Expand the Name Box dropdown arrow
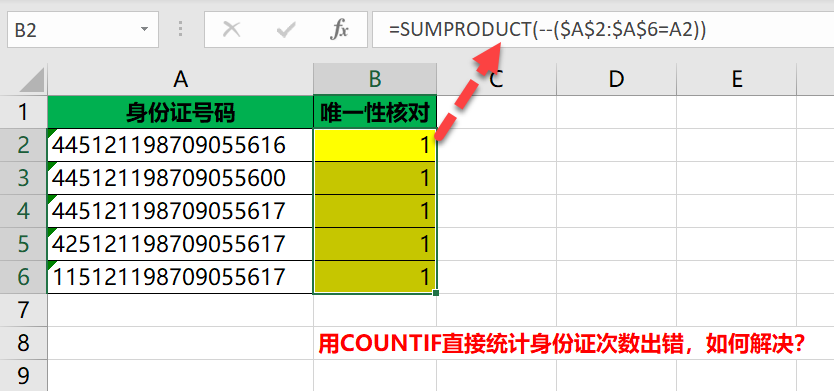The image size is (834, 391). (x=144, y=30)
